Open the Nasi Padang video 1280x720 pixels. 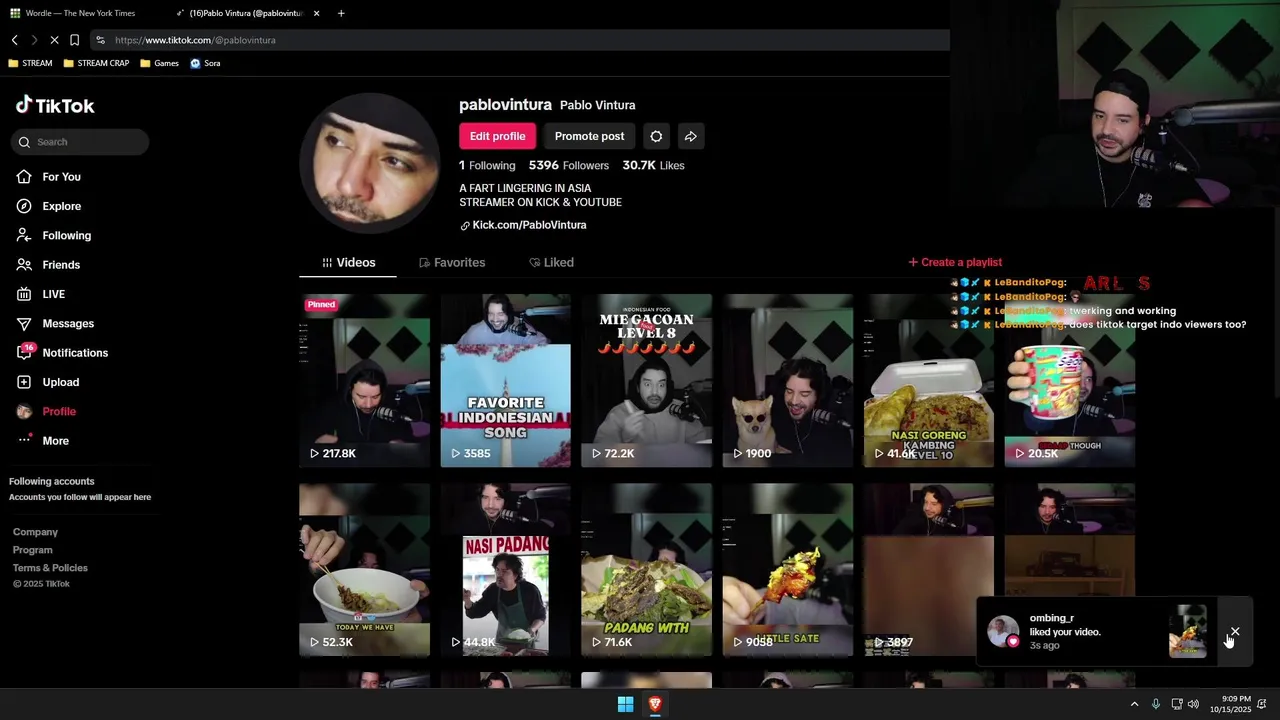pyautogui.click(x=505, y=570)
